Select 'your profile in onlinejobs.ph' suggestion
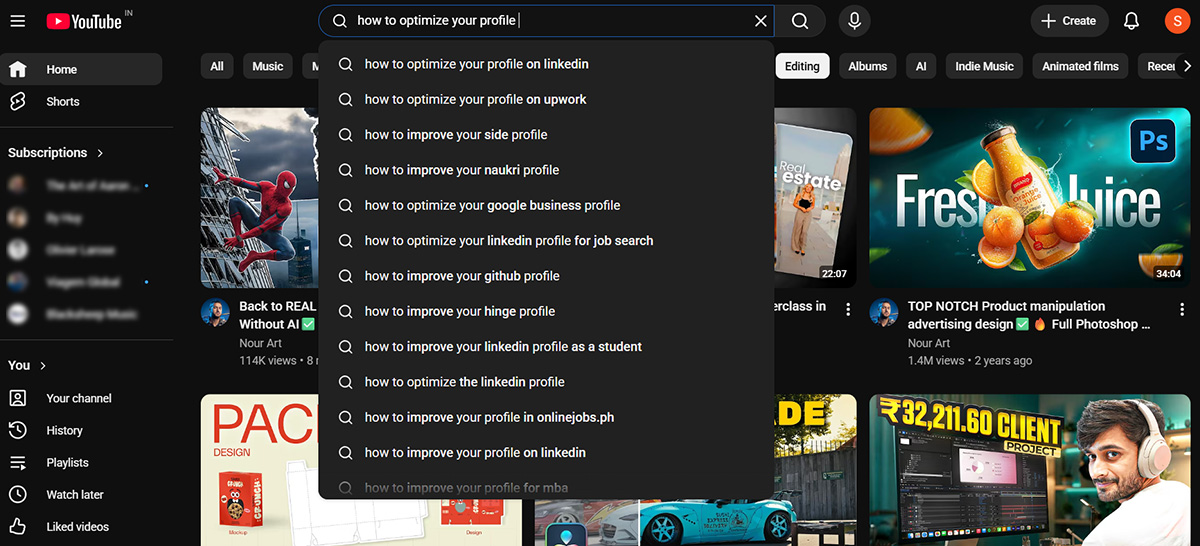 pyautogui.click(x=546, y=417)
